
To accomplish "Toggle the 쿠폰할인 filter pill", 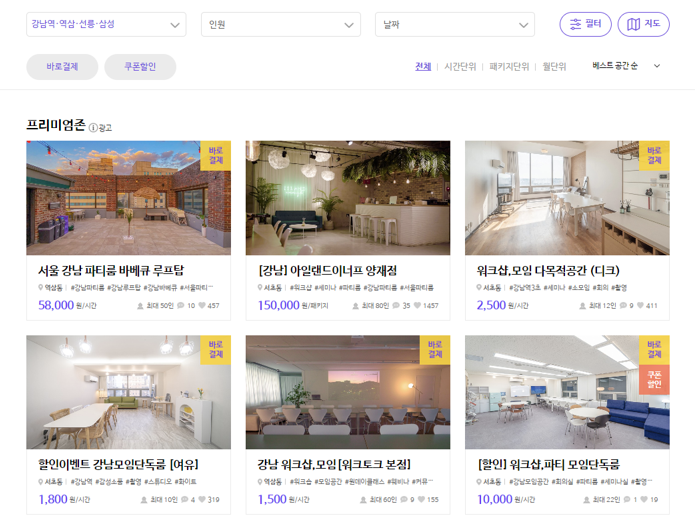I will click(x=140, y=67).
